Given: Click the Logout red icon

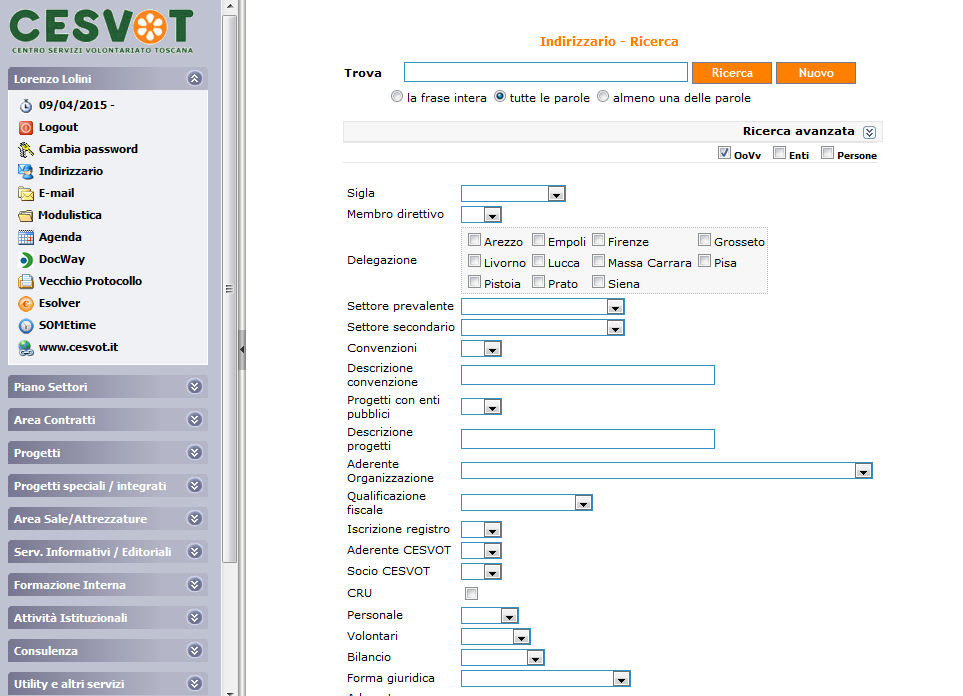Looking at the screenshot, I should tap(26, 128).
